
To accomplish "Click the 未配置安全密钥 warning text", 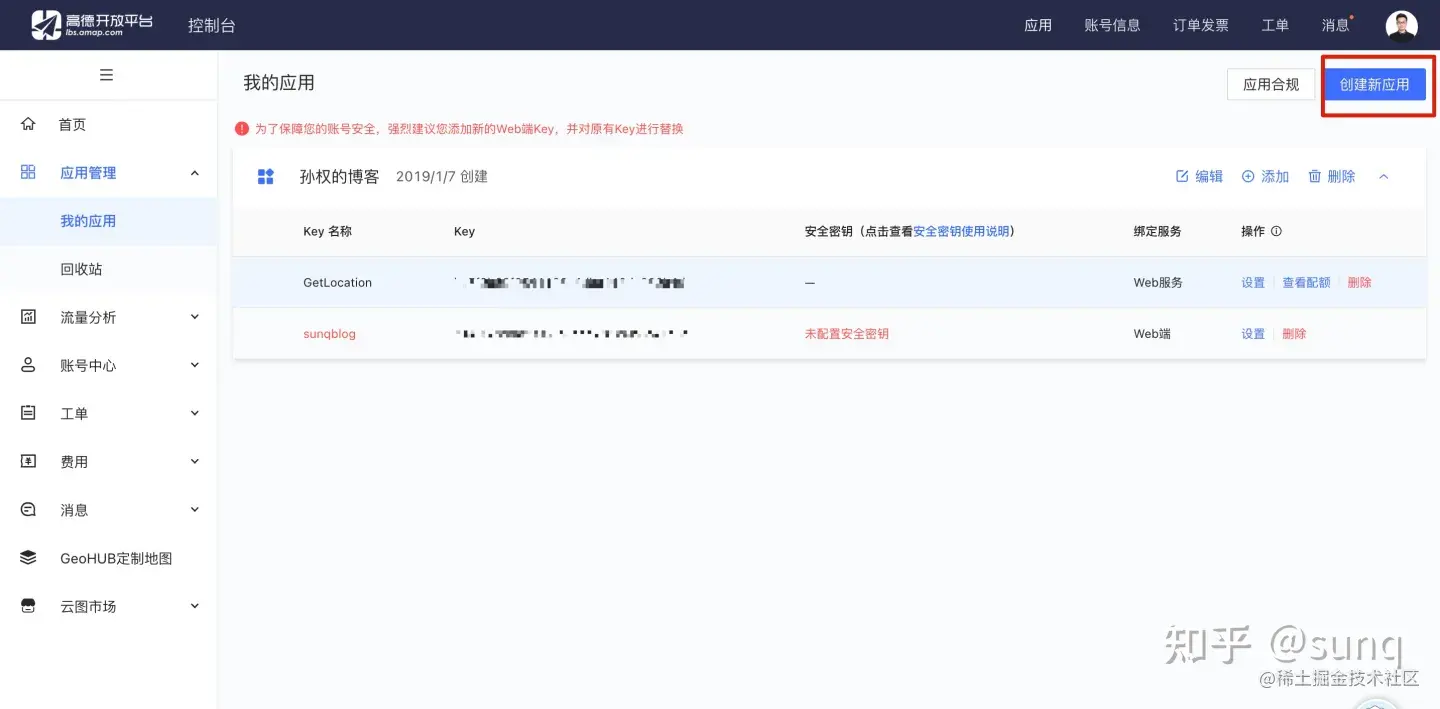I will pos(847,334).
